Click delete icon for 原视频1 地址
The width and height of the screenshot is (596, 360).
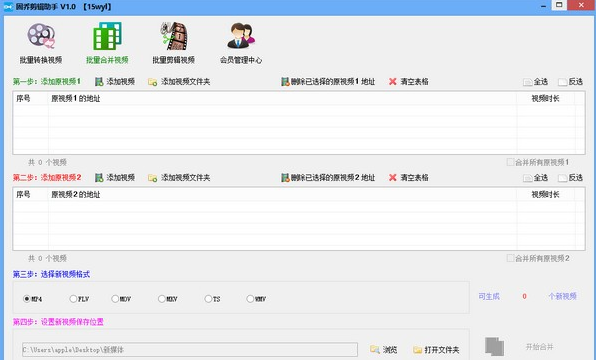click(285, 82)
